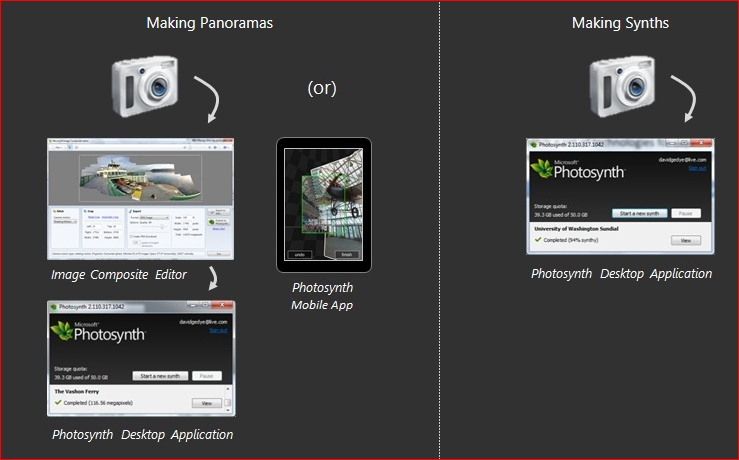The height and width of the screenshot is (460, 739).
Task: Click Pause button in Sundial Photosynth window
Action: (x=686, y=213)
